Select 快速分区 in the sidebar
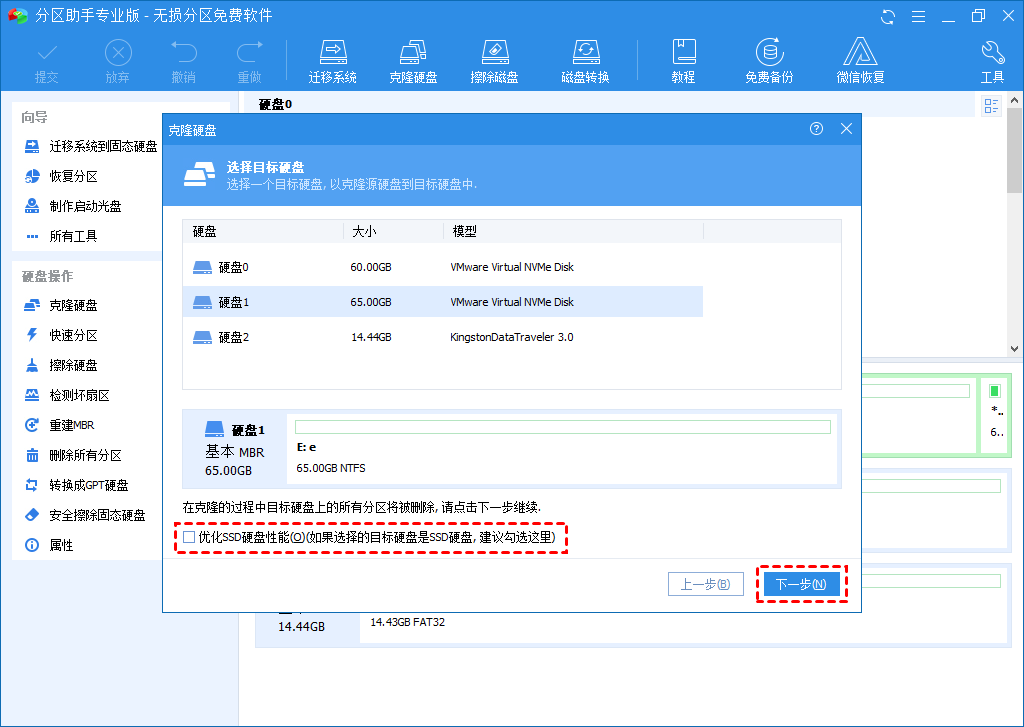The height and width of the screenshot is (727, 1024). point(75,335)
